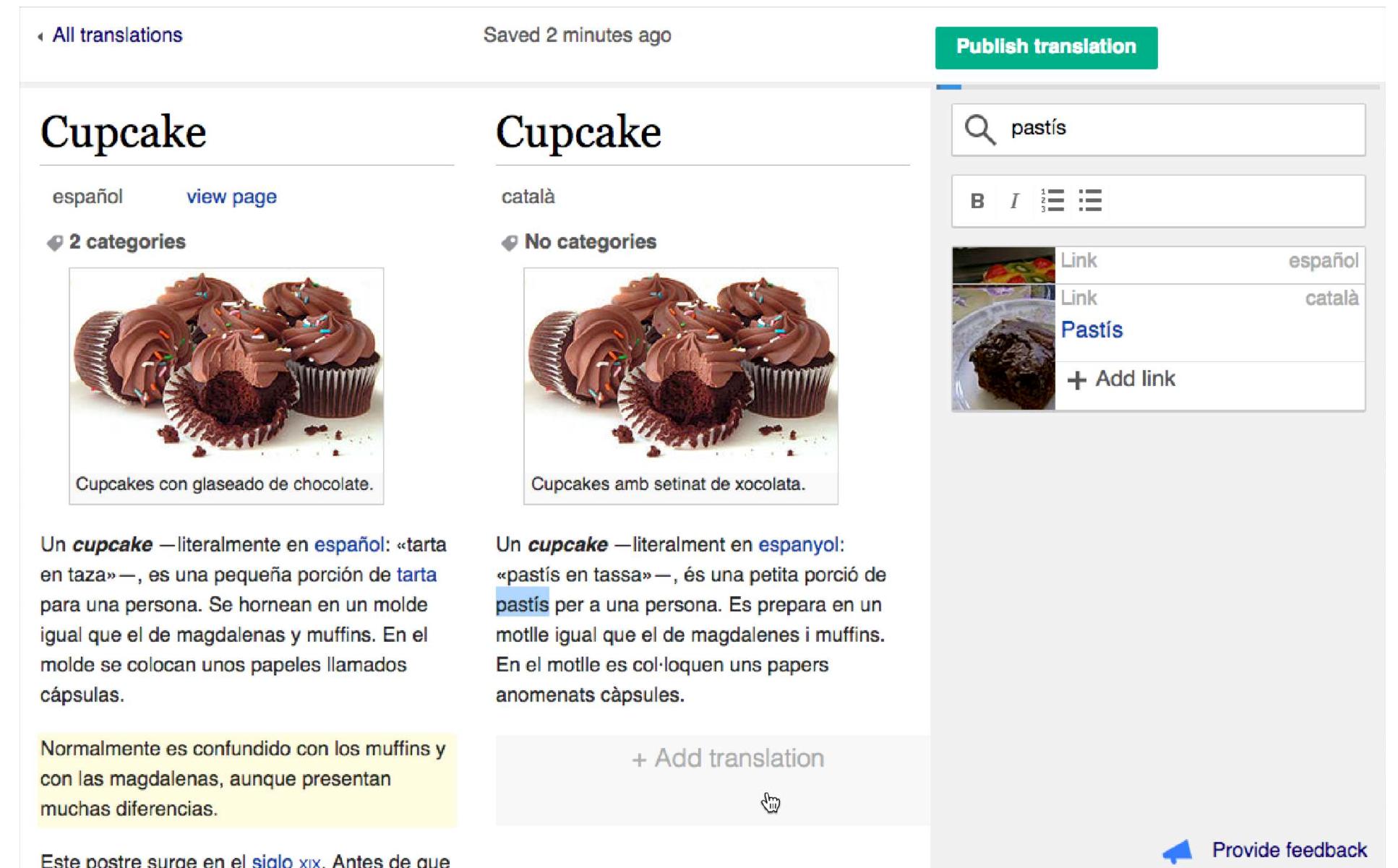Apply a numbered list from the toolbar
Viewport: 1398px width, 868px height.
(x=1052, y=201)
